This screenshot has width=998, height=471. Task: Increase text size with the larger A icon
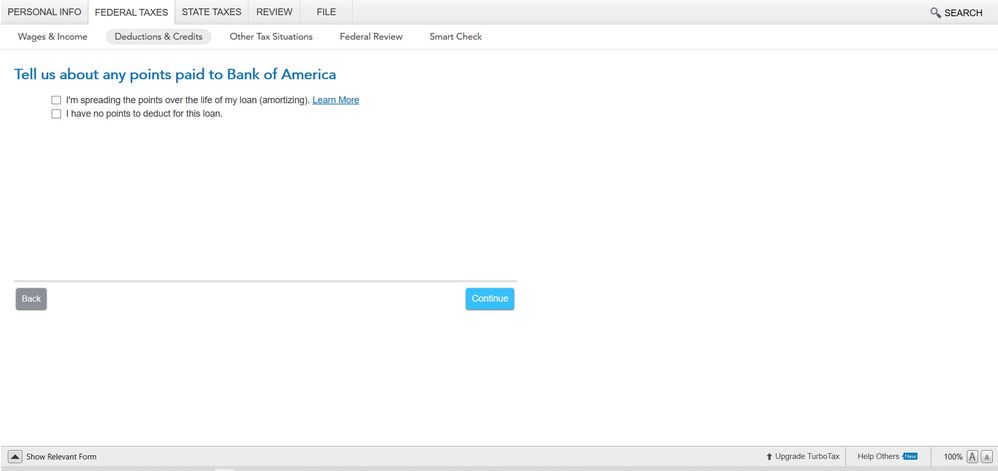pyautogui.click(x=971, y=456)
